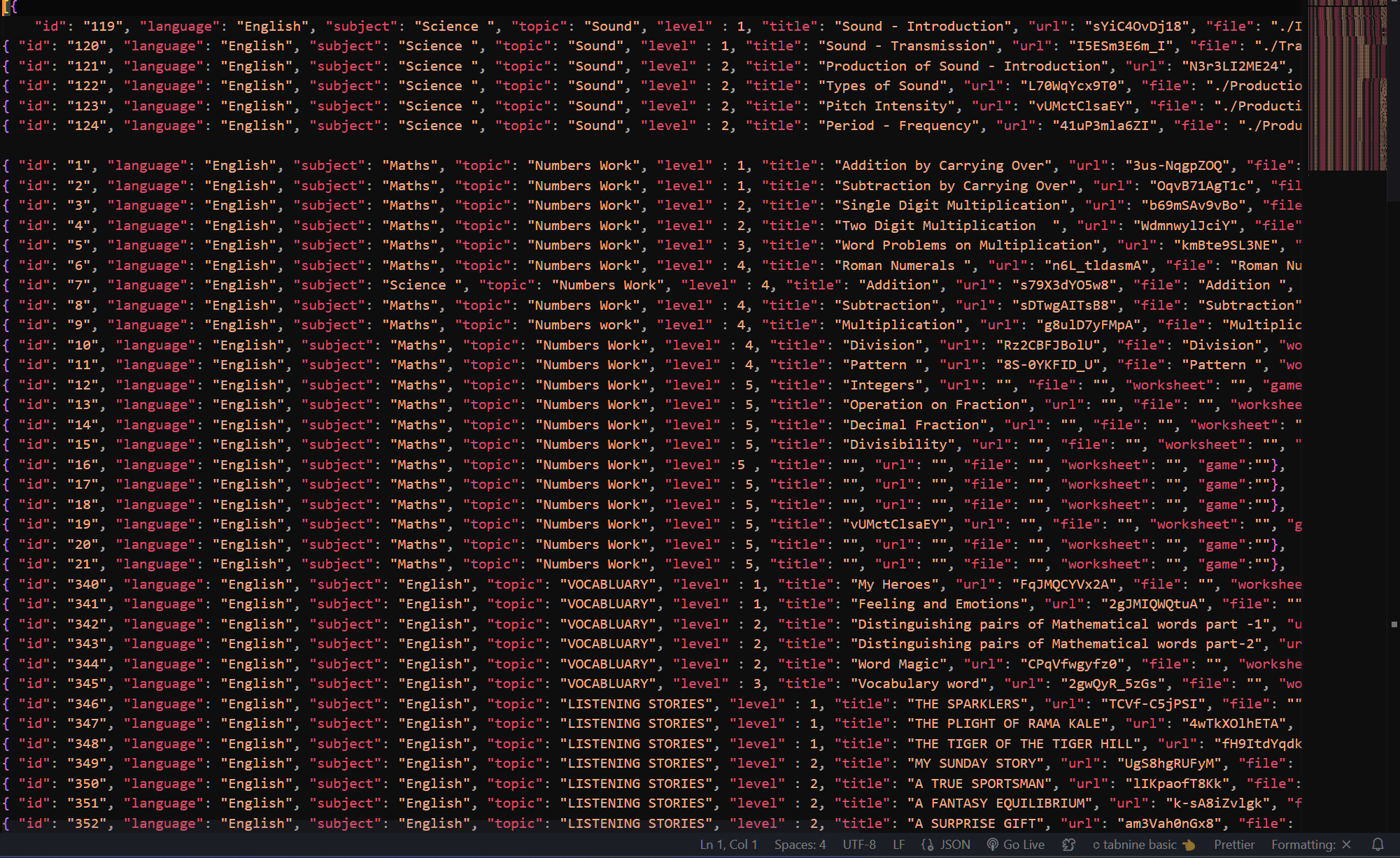The width and height of the screenshot is (1400, 858).
Task: Click the url value "sDTwgAITsB8"
Action: coord(1064,306)
